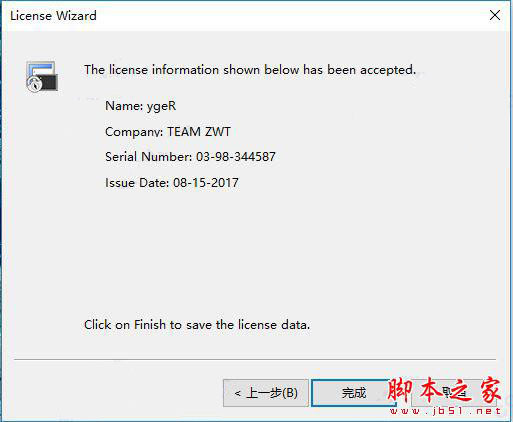
Task: Click the license wizard icon
Action: (42, 76)
